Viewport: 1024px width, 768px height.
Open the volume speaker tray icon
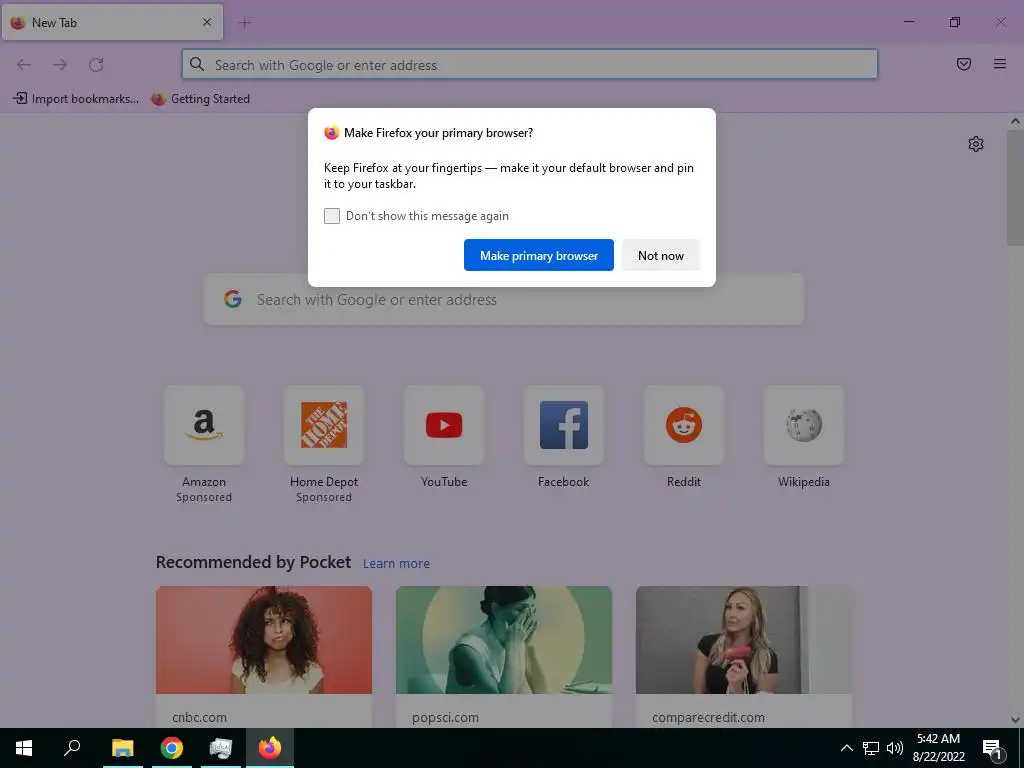pos(895,748)
